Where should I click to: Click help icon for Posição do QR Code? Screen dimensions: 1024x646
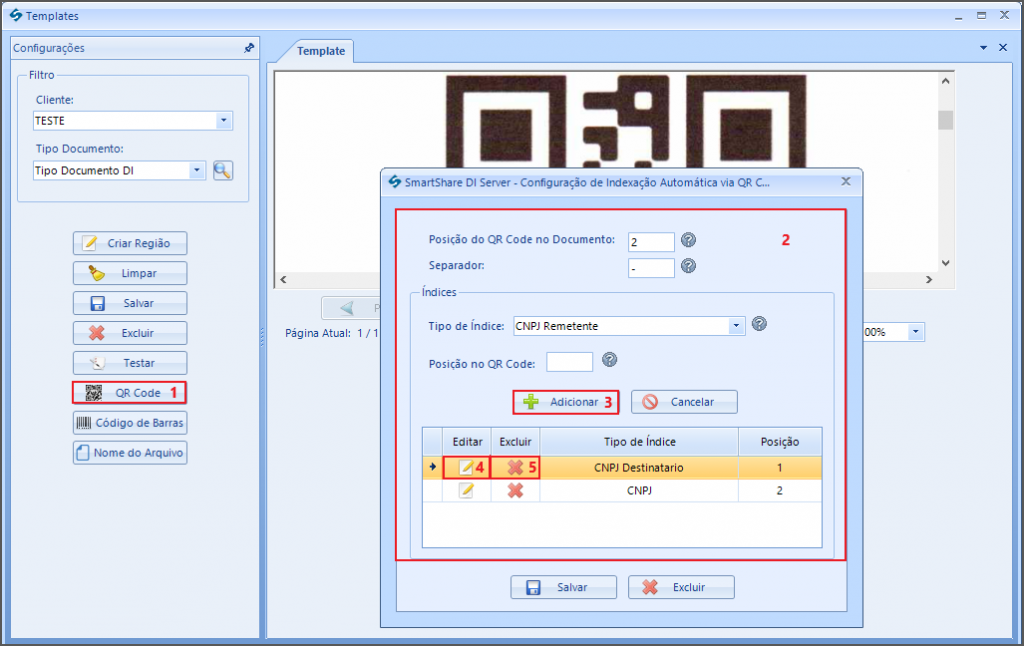688,240
